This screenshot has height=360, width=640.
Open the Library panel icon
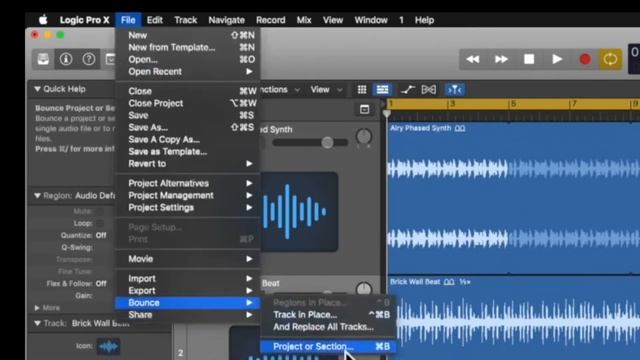point(43,59)
